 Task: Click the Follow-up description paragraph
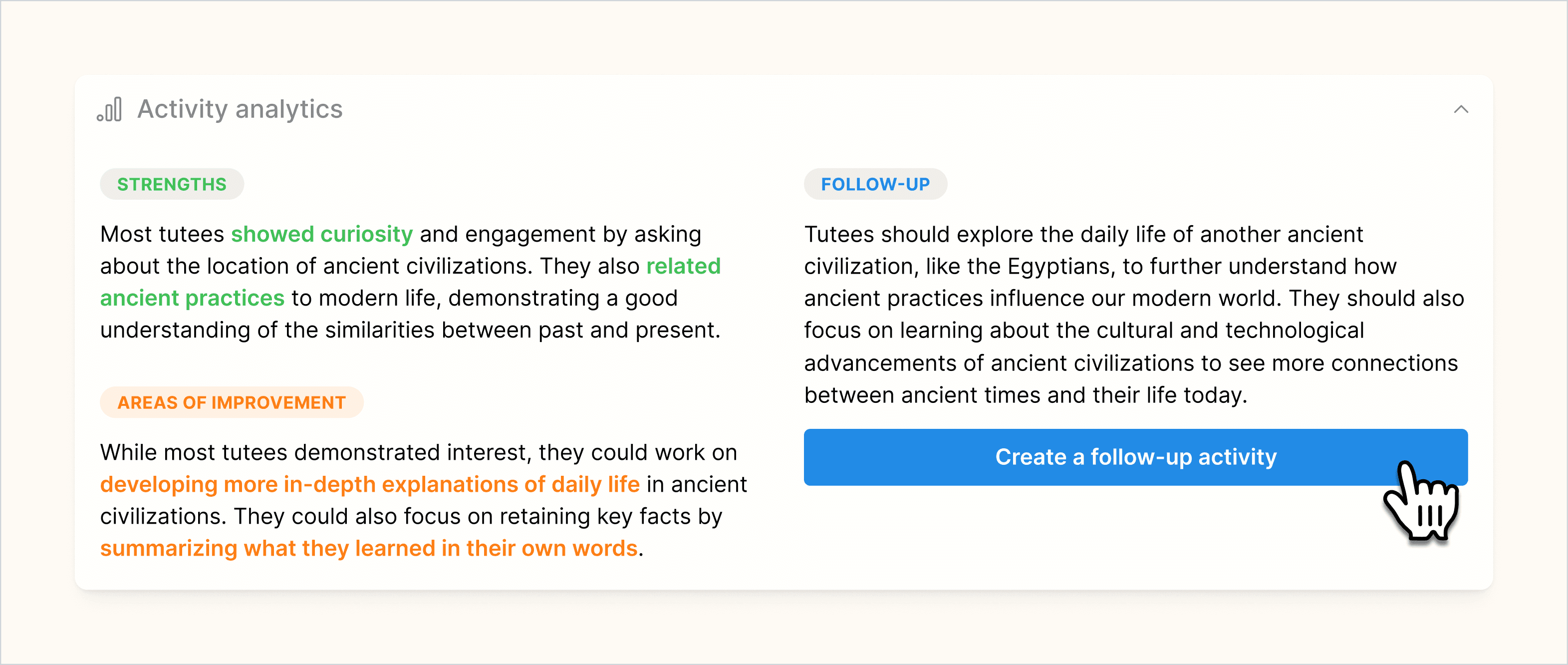(1132, 314)
